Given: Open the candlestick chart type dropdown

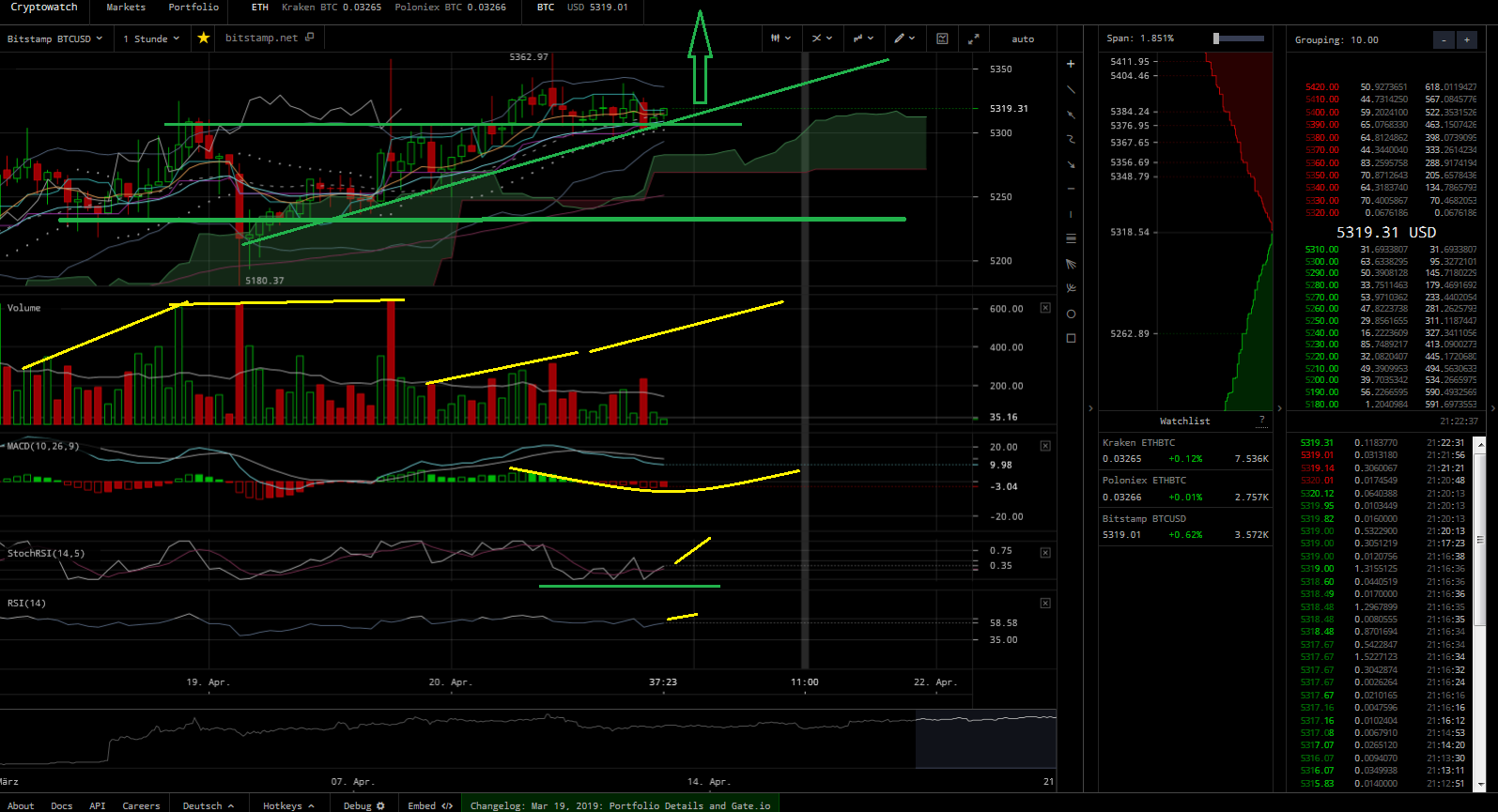Looking at the screenshot, I should 780,38.
